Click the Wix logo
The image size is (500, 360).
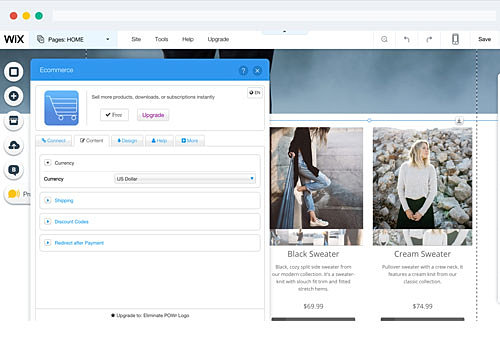pyautogui.click(x=14, y=39)
